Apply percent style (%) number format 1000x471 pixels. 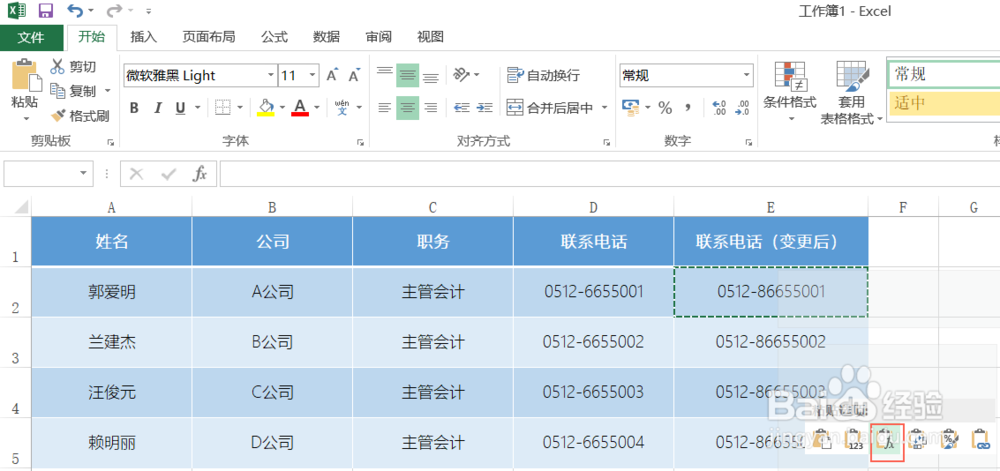665,108
